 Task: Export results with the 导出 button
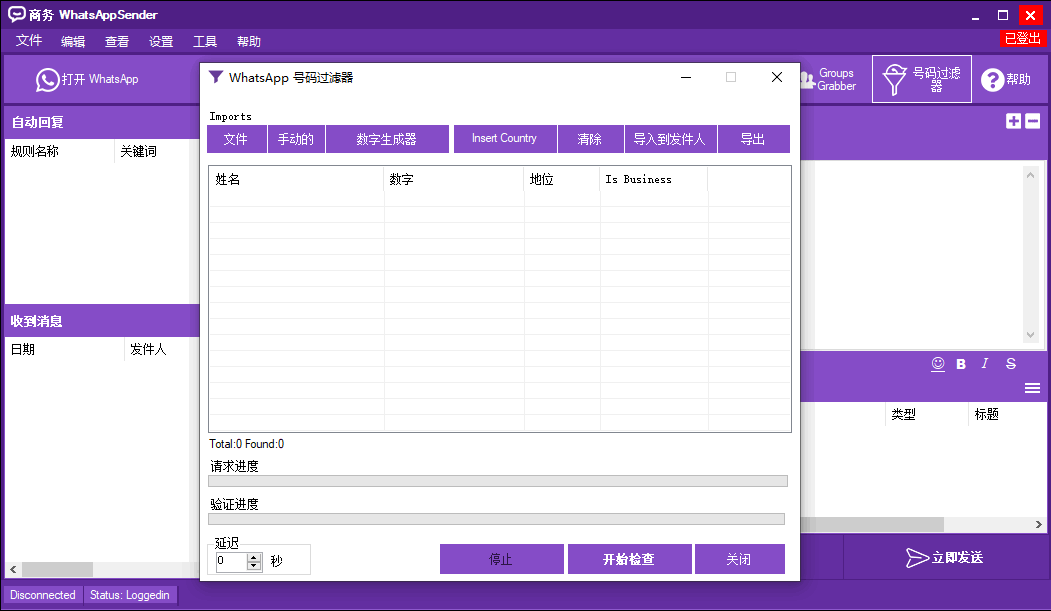click(753, 139)
